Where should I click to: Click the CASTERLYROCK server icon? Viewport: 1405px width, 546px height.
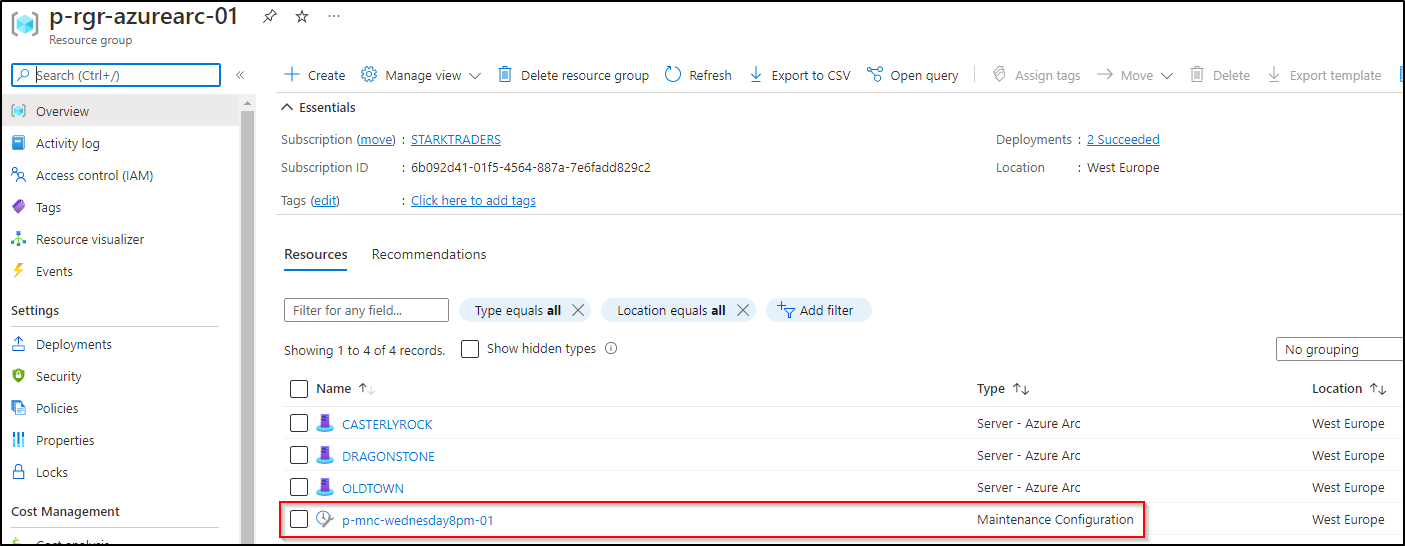[x=324, y=423]
